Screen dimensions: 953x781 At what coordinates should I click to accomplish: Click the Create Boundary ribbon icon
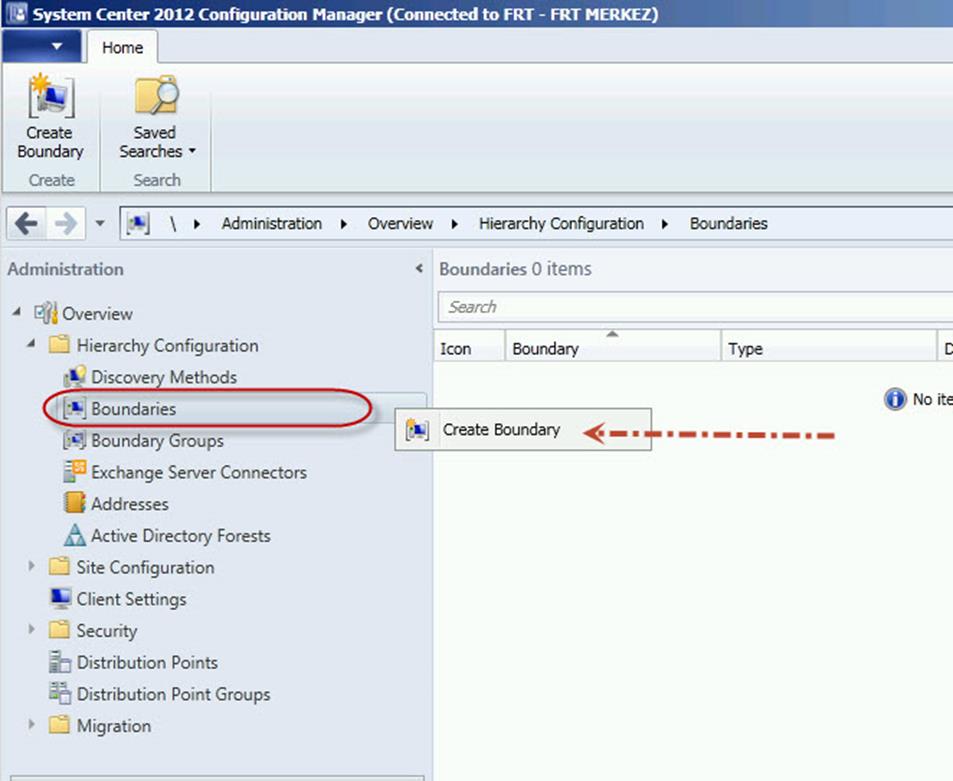[x=49, y=97]
